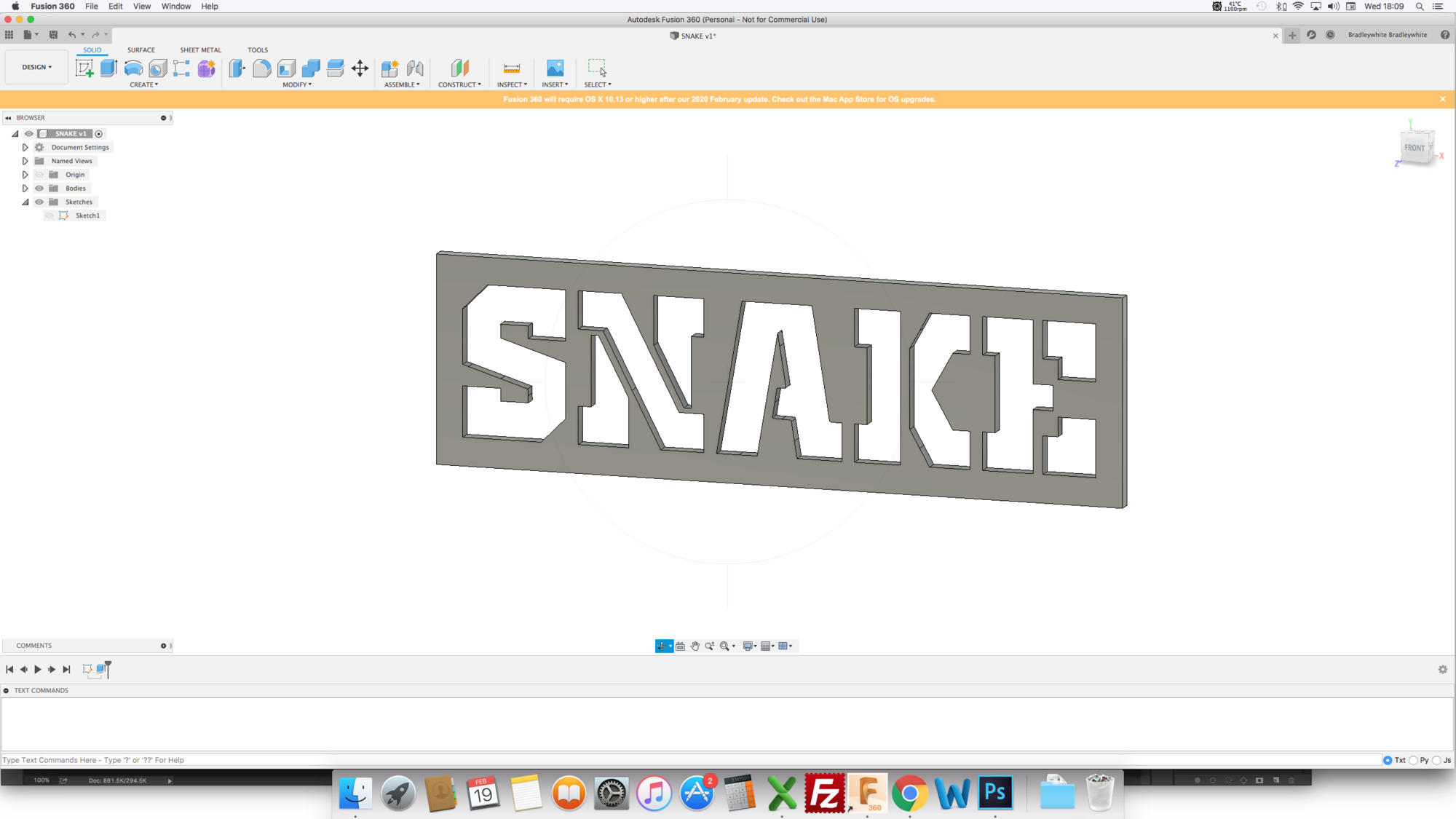Activate the Pan hand tool
Viewport: 1456px width, 819px height.
coord(695,646)
